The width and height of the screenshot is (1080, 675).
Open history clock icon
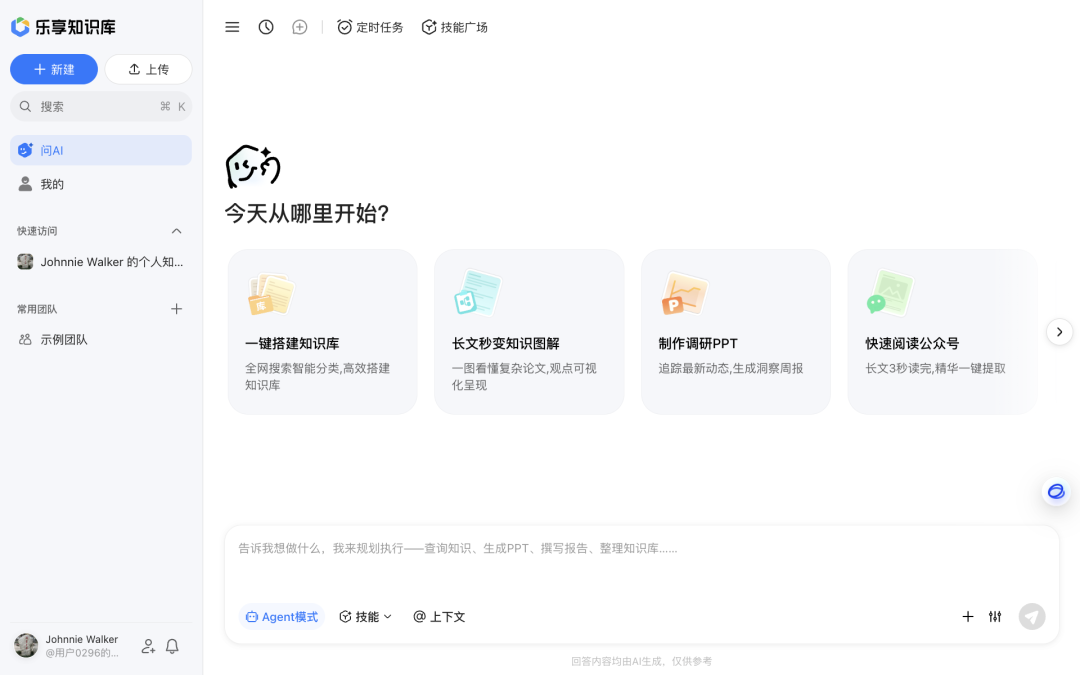tap(266, 27)
